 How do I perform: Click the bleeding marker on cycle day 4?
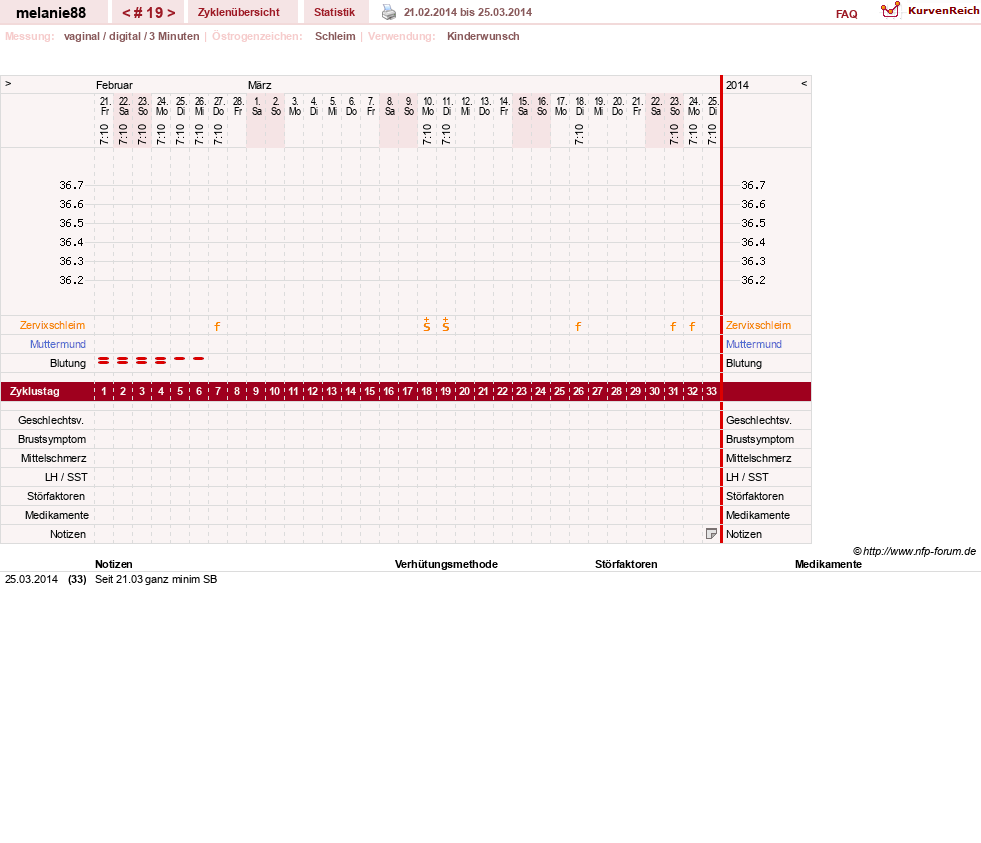coord(161,360)
